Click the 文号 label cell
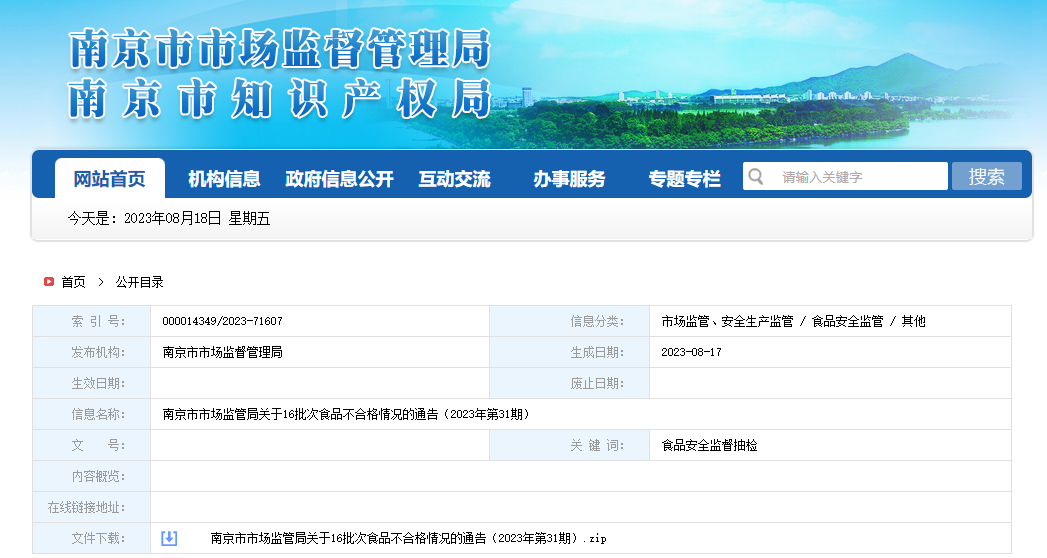 (91, 445)
